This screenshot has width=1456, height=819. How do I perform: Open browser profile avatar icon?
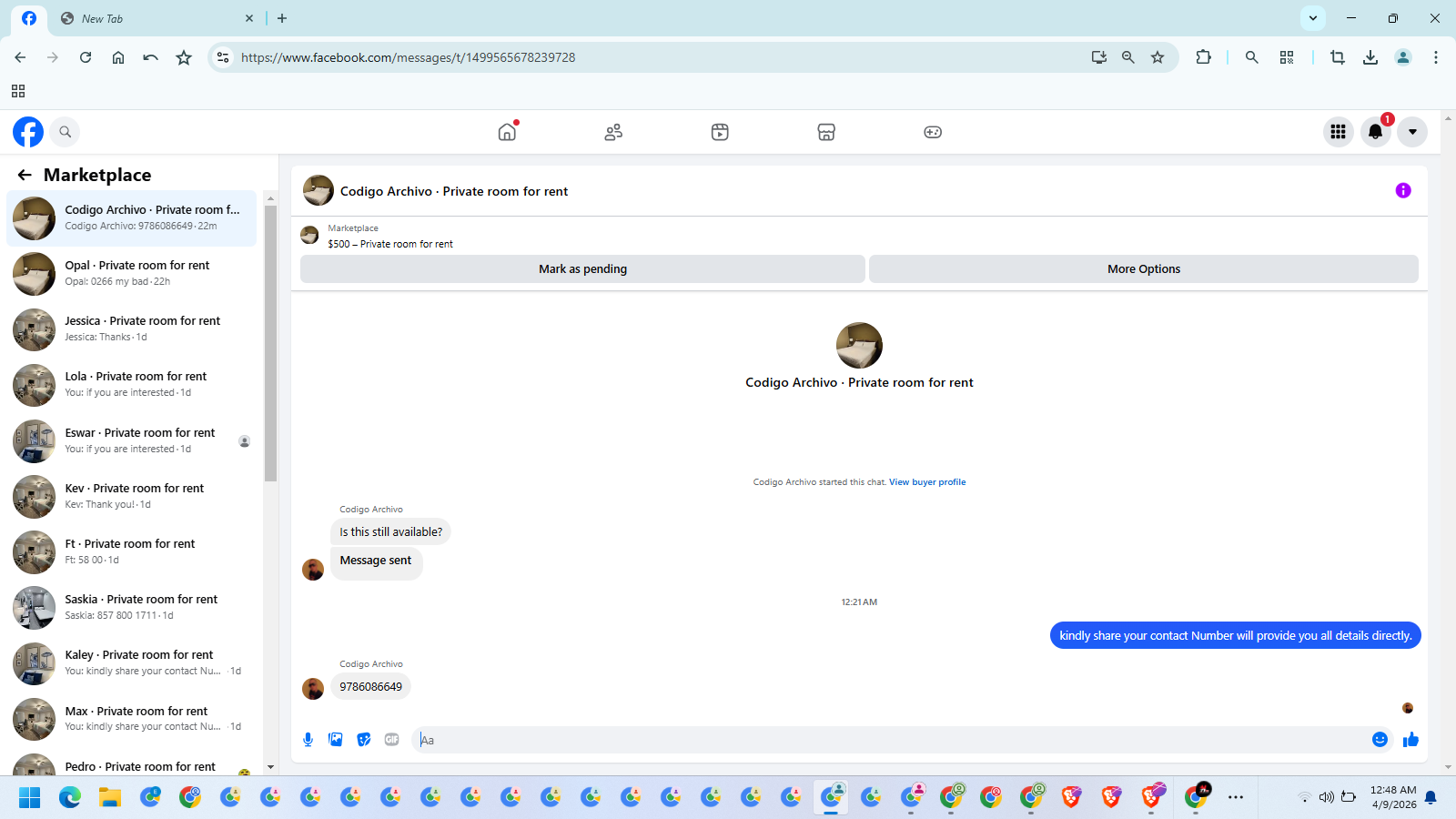(x=1403, y=57)
